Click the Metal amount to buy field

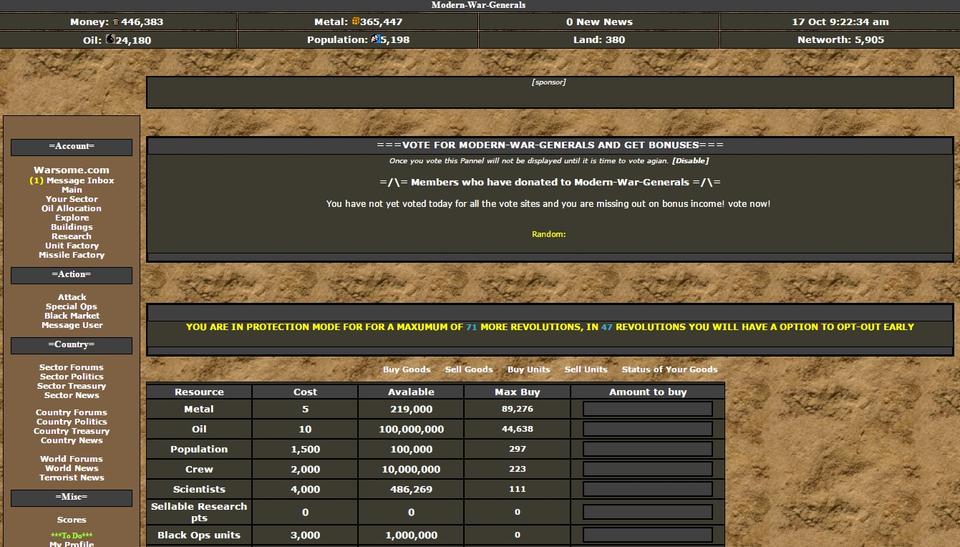[647, 409]
